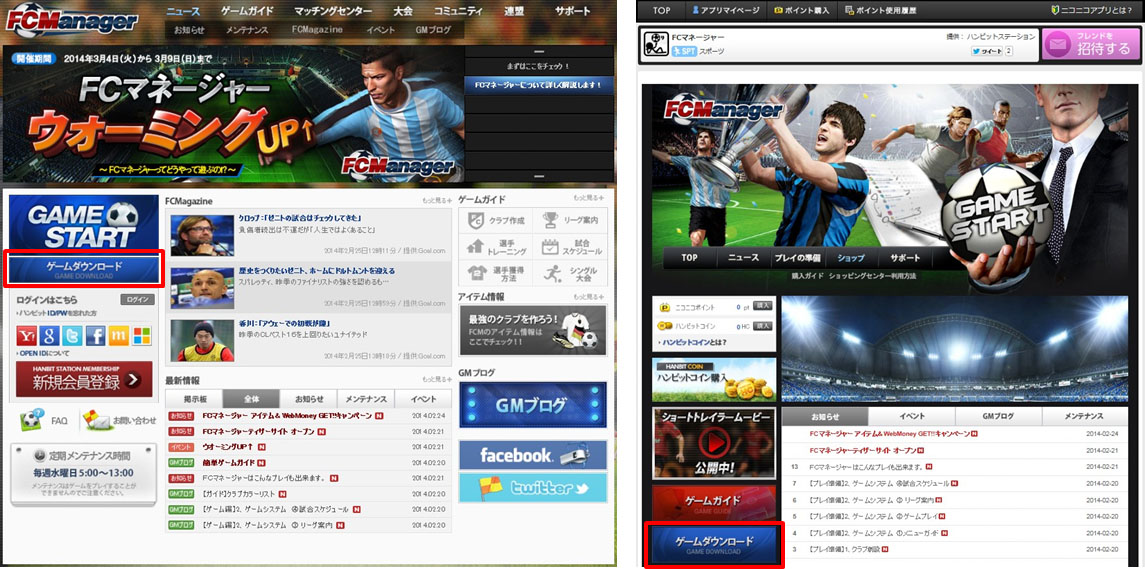
Task: Log in with the Twitter bird icon
Action: [x=72, y=336]
